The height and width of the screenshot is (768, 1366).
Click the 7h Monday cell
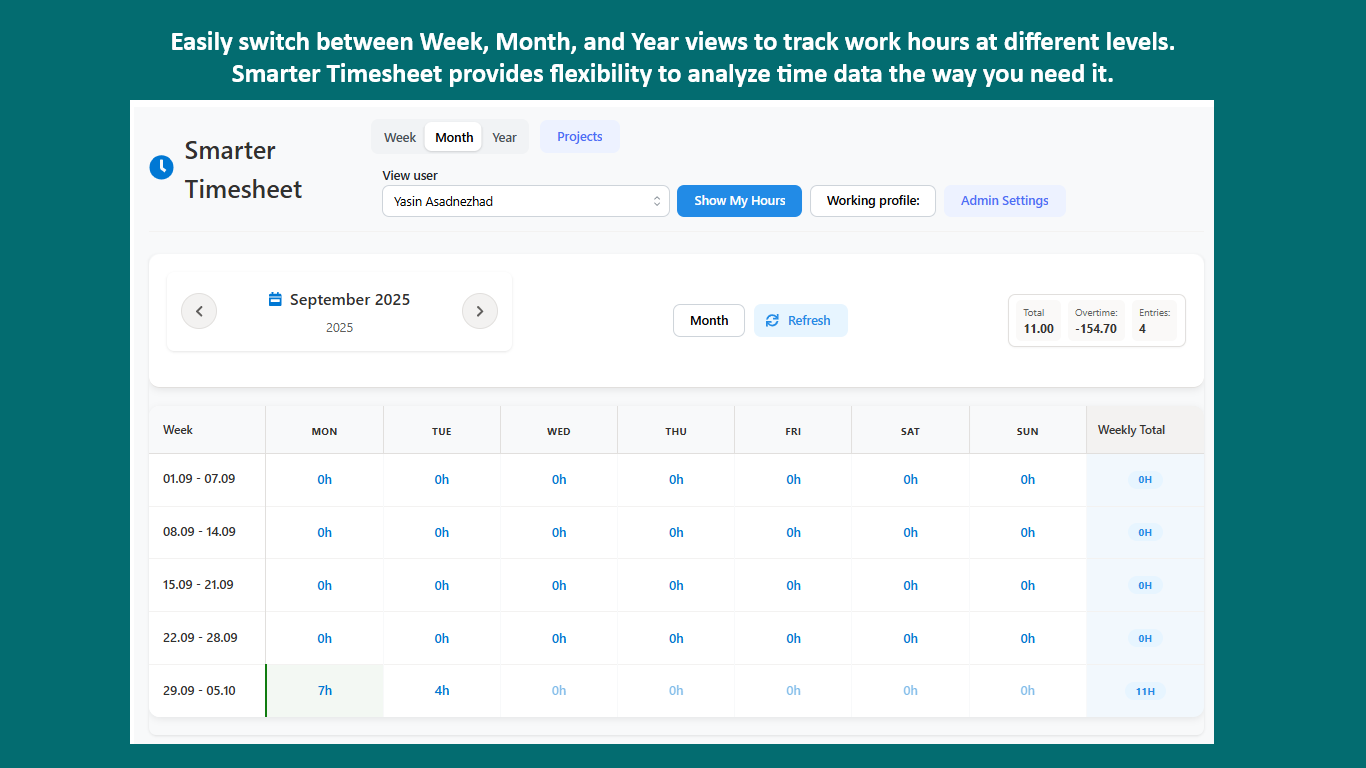tap(325, 691)
